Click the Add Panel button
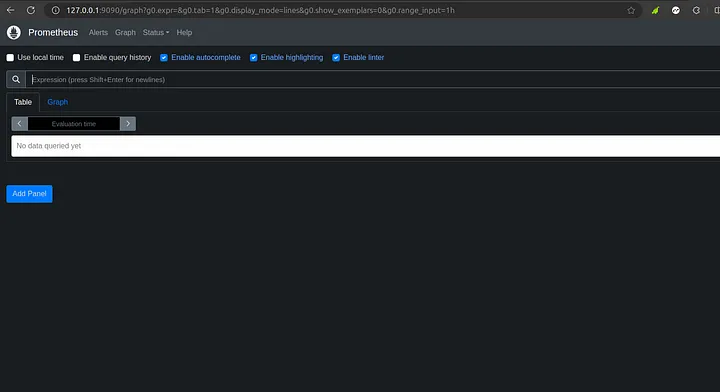This screenshot has height=392, width=720. tap(29, 194)
